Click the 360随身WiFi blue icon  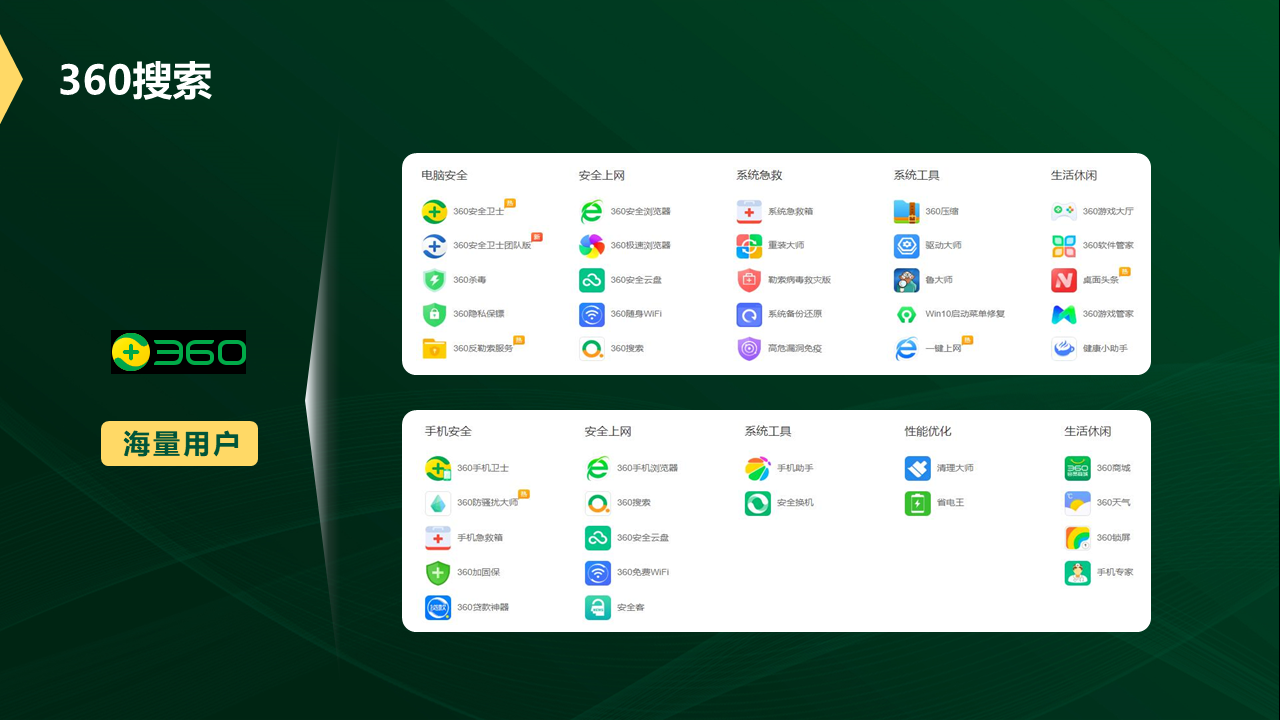(x=592, y=314)
